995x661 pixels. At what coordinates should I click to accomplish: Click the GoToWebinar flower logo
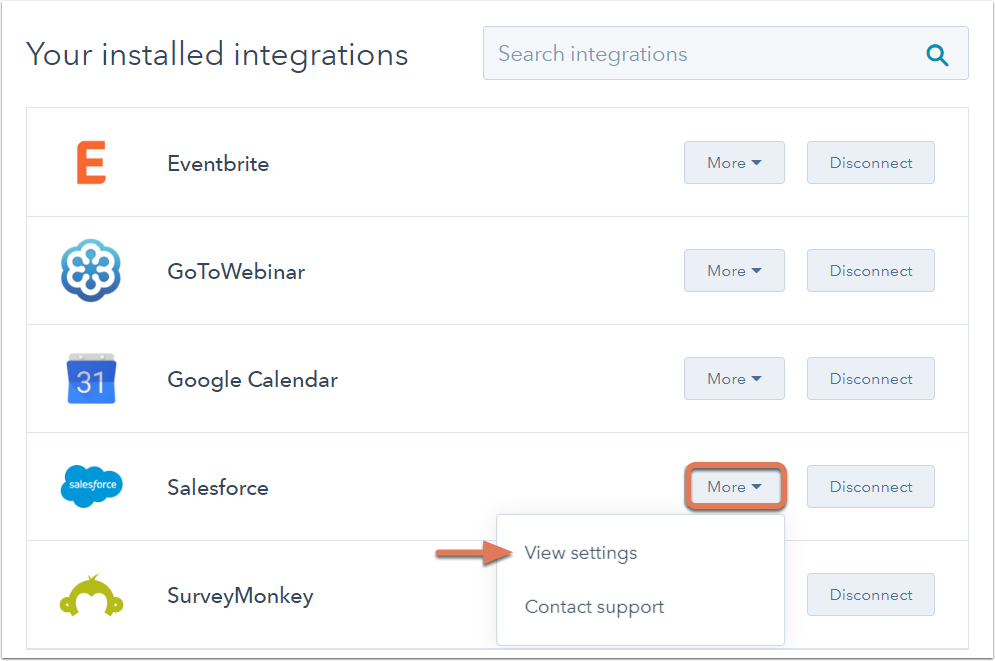click(x=91, y=270)
